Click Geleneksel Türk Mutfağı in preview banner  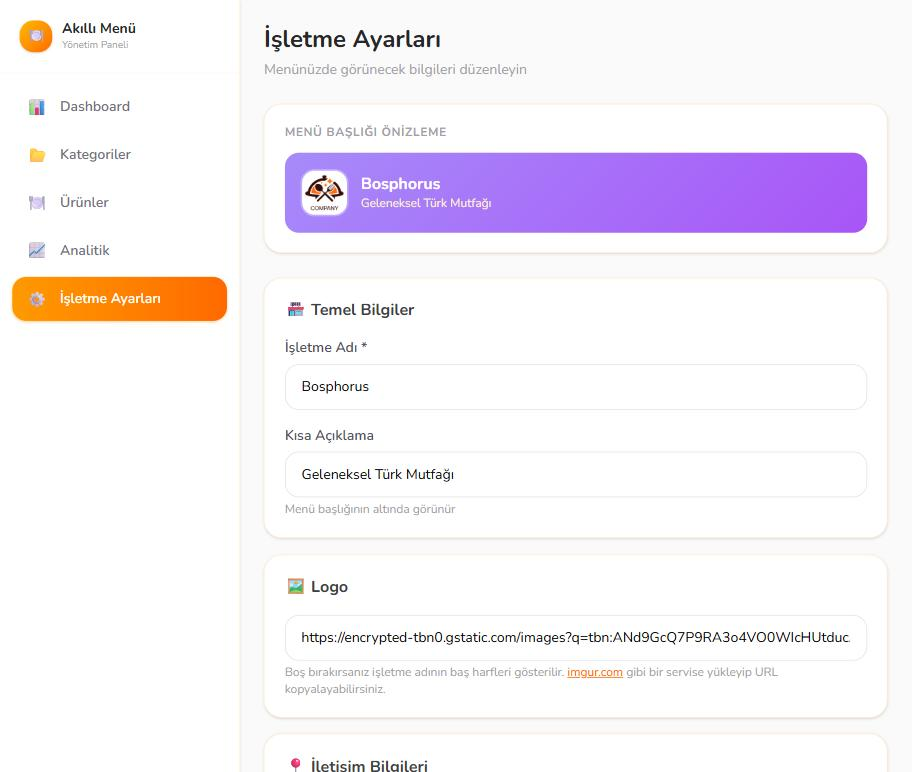click(x=426, y=203)
